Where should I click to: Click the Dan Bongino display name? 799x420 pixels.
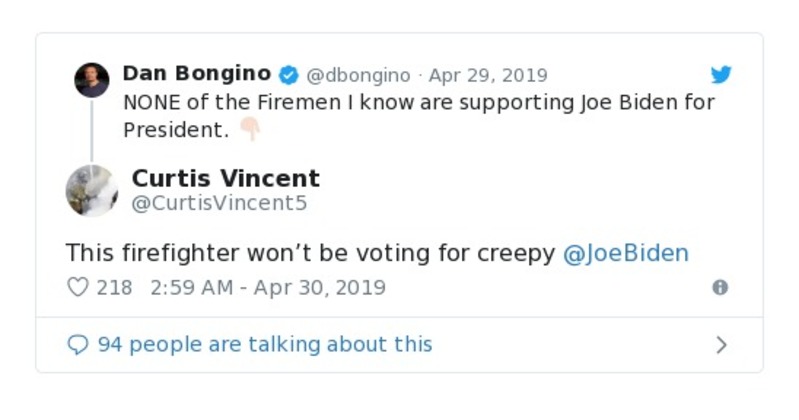coord(196,74)
